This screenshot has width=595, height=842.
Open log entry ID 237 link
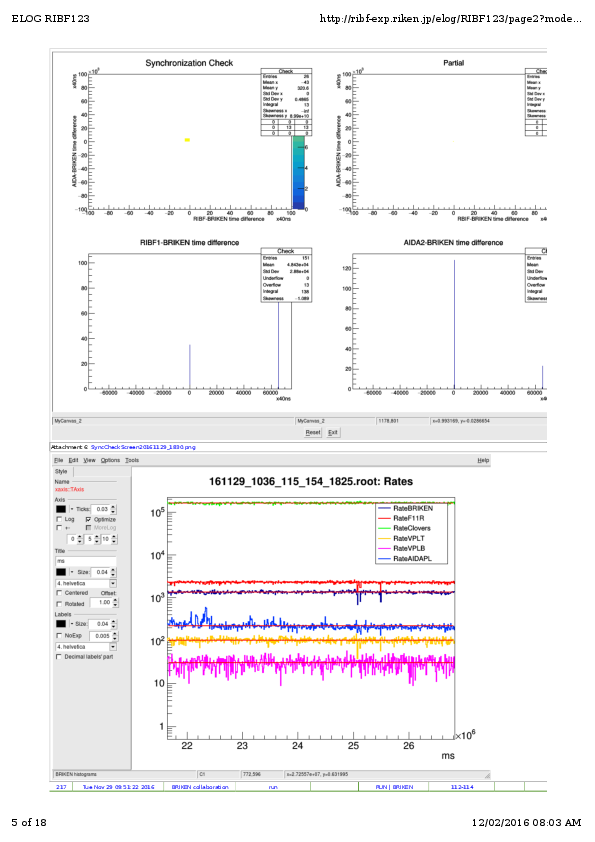(61, 787)
